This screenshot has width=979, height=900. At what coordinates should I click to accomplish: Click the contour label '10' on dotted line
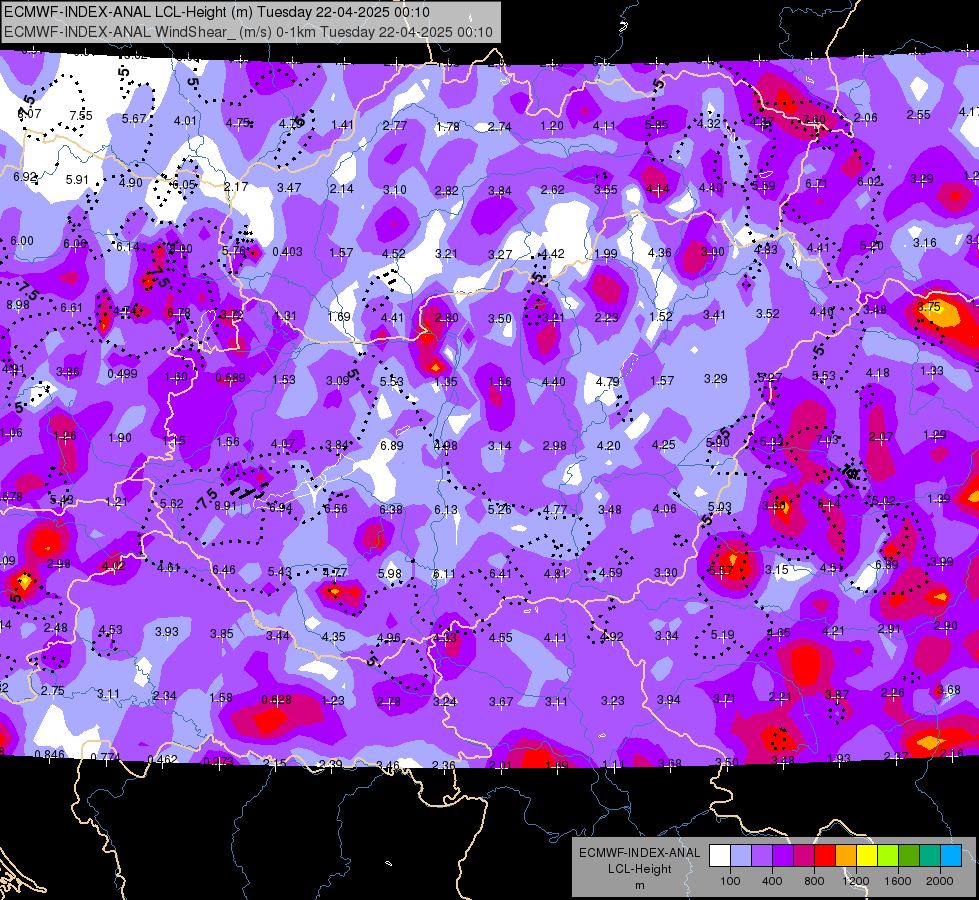(x=849, y=471)
